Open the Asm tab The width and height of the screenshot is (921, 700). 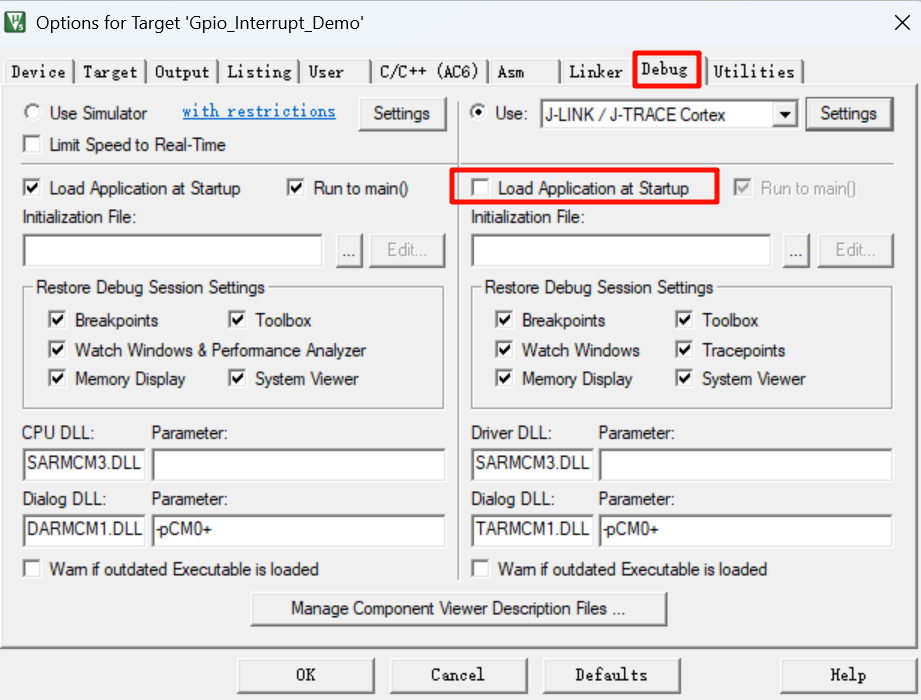click(511, 72)
